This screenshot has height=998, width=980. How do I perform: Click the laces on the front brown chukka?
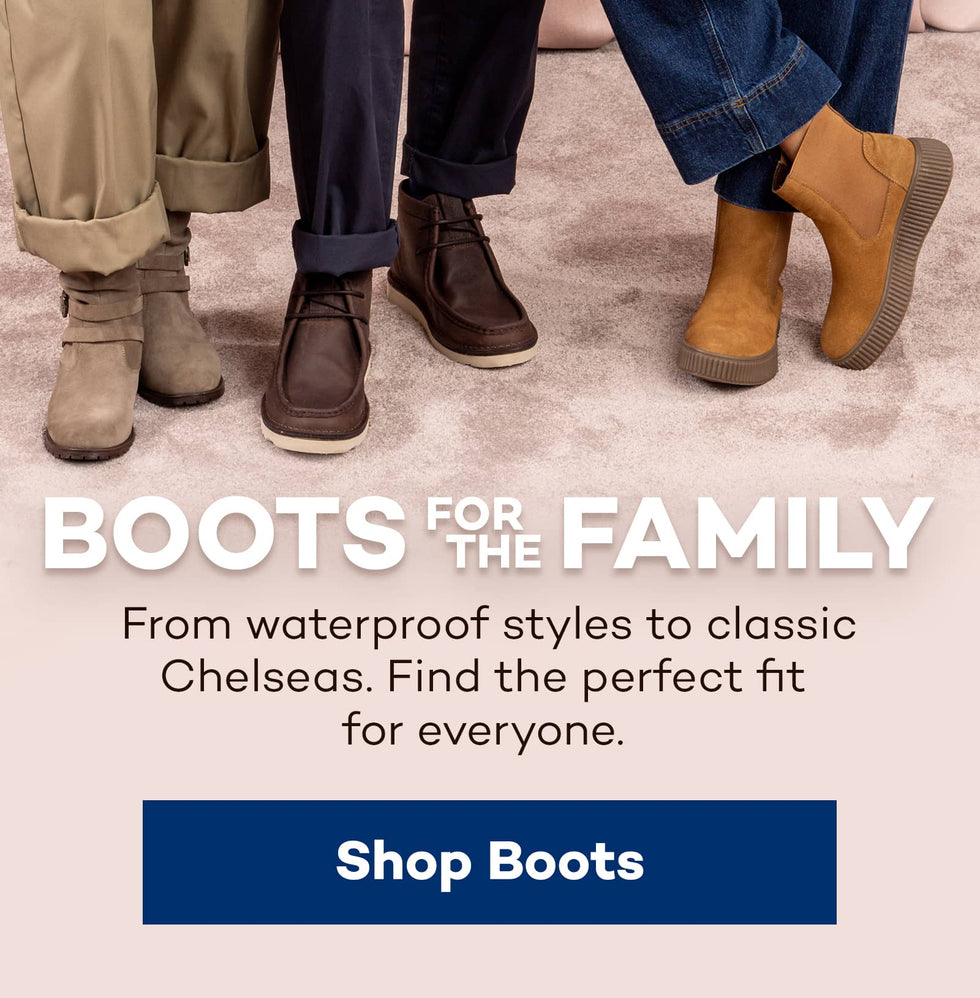tap(326, 304)
